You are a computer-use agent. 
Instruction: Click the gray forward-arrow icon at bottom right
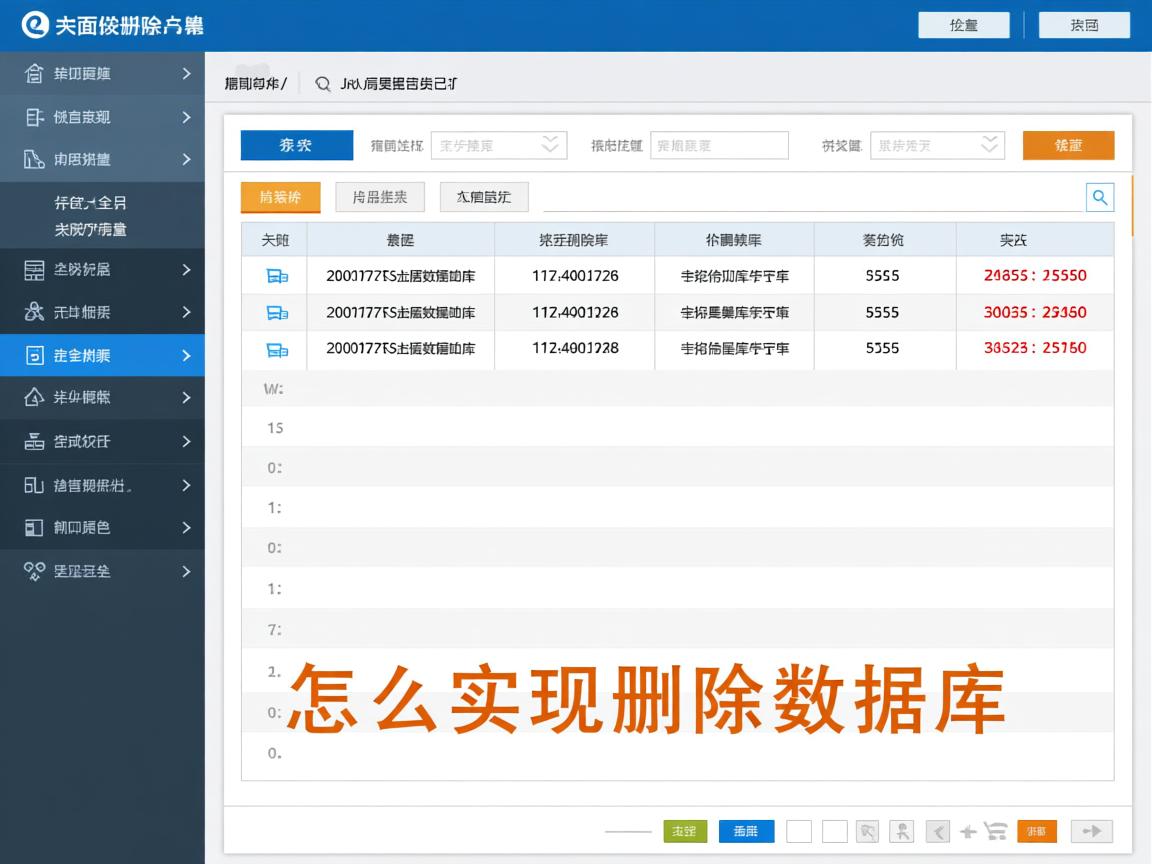click(1091, 831)
